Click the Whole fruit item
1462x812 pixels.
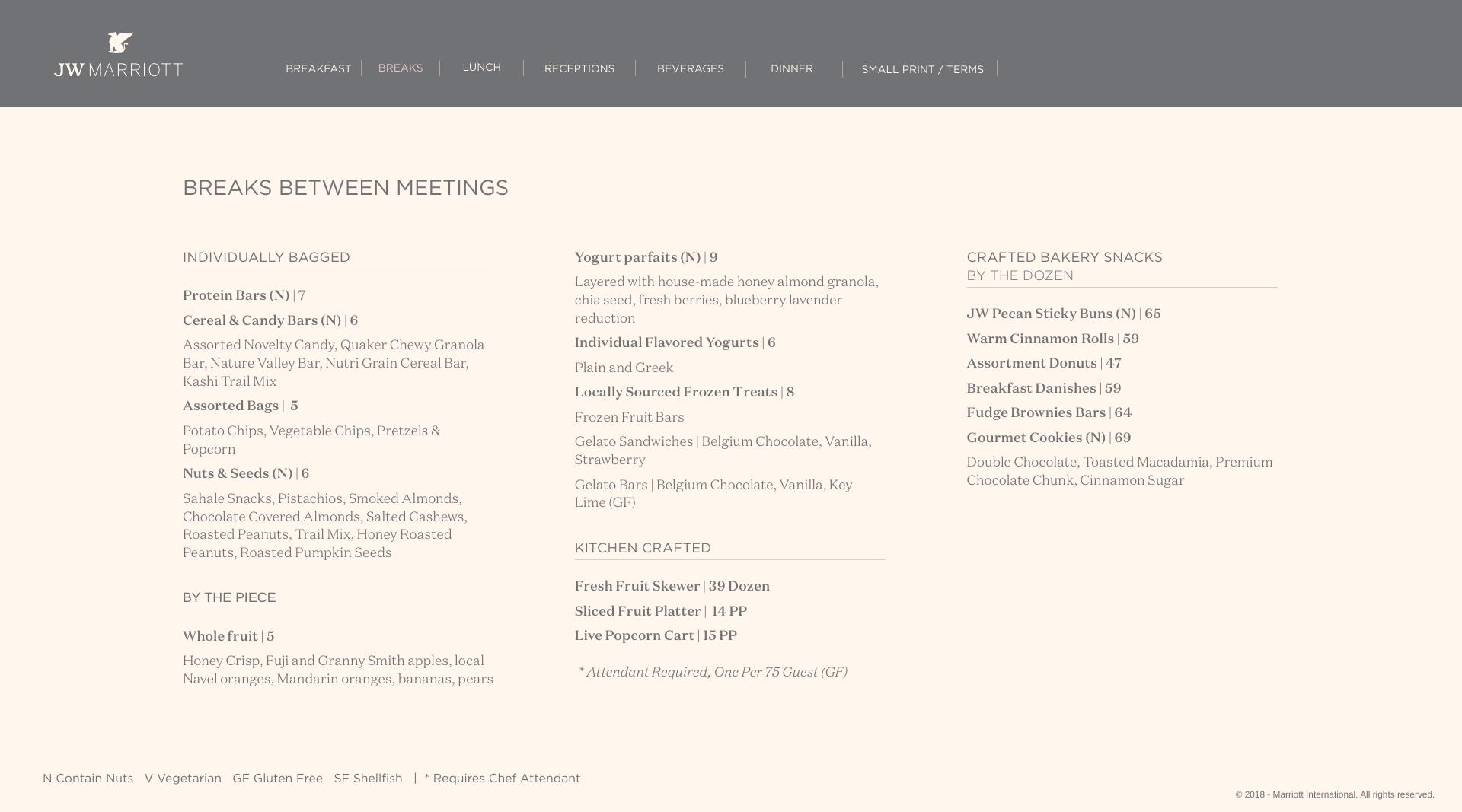click(228, 636)
